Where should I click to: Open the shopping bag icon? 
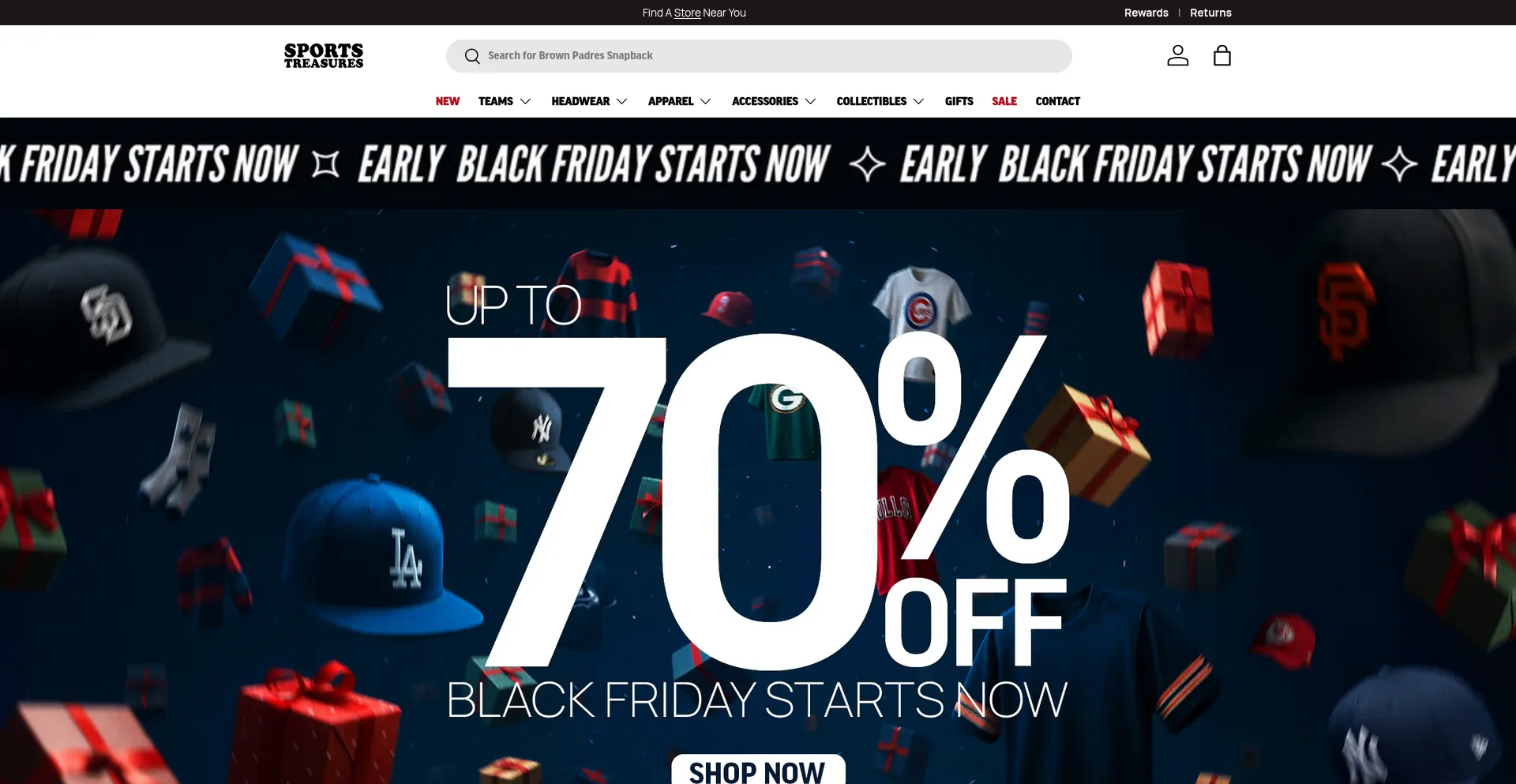[x=1221, y=55]
